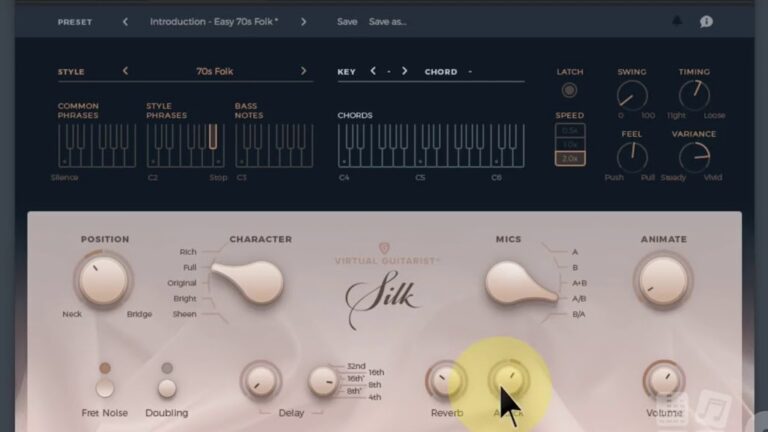The image size is (768, 432).
Task: Set delay time to 32nd
Action: tap(356, 366)
